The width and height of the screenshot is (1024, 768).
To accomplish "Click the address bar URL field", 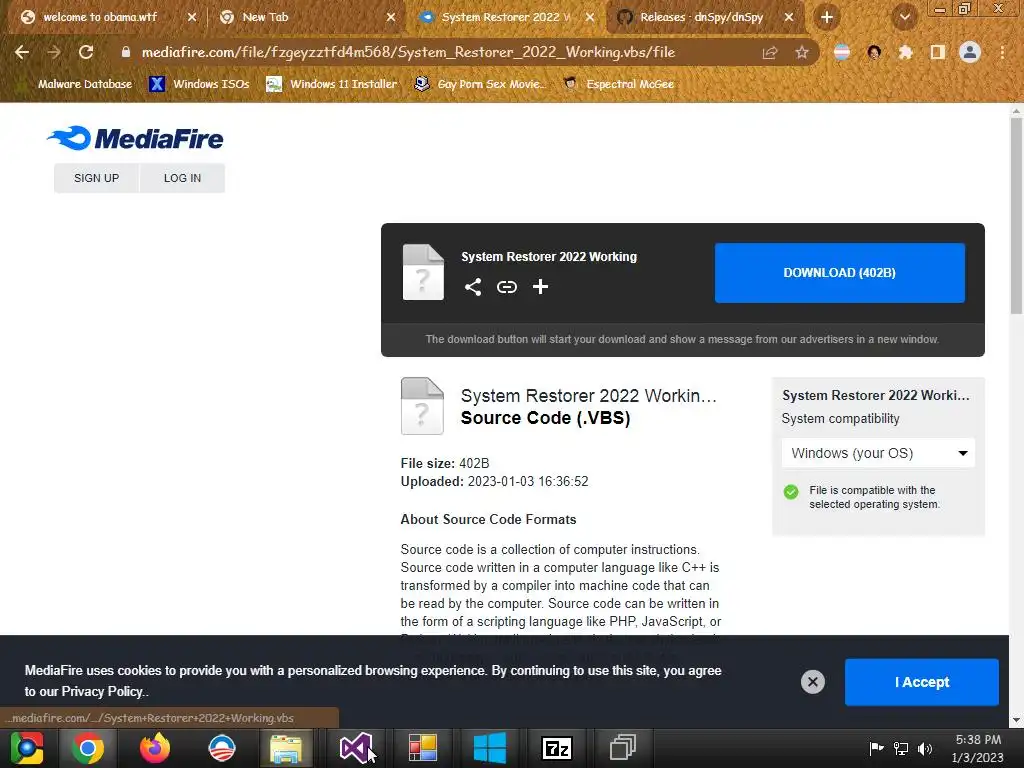I will pyautogui.click(x=408, y=52).
